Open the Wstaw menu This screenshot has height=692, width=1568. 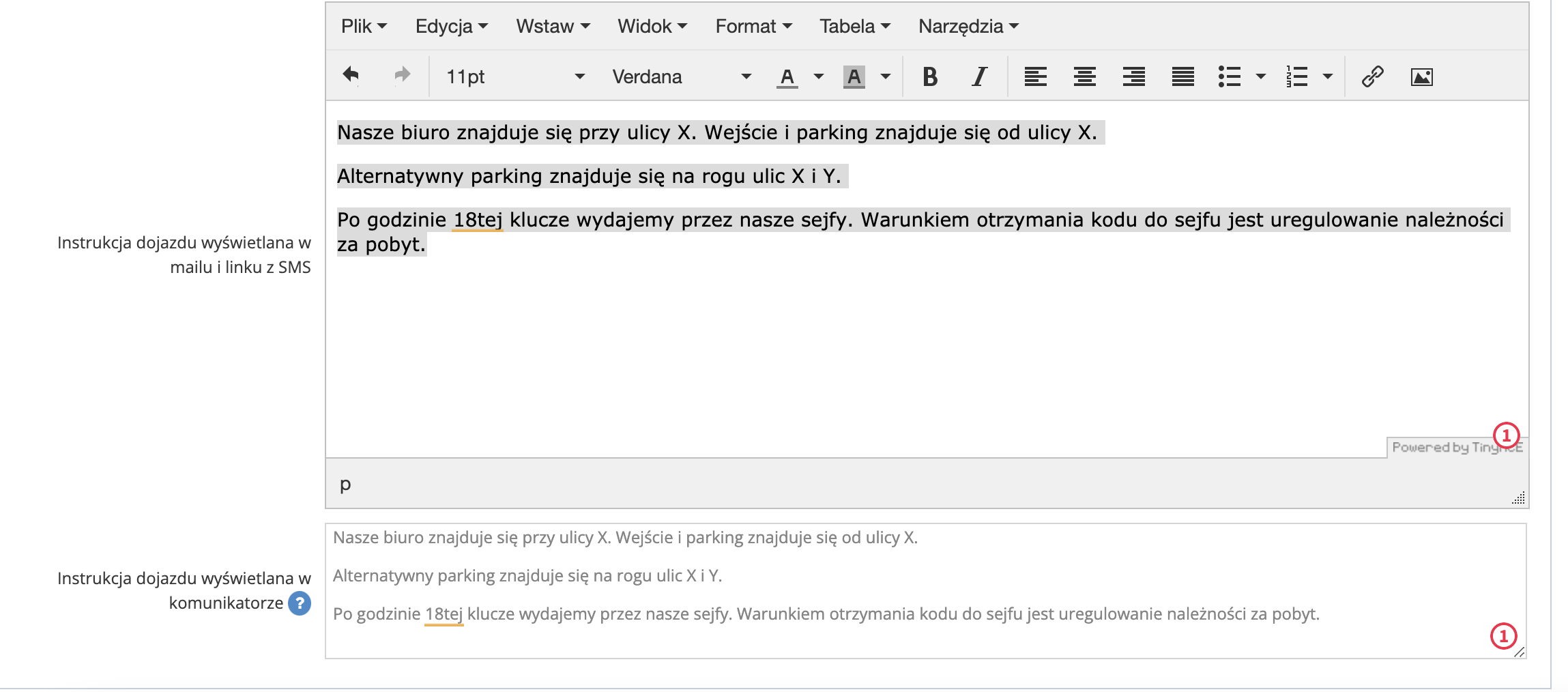[553, 26]
